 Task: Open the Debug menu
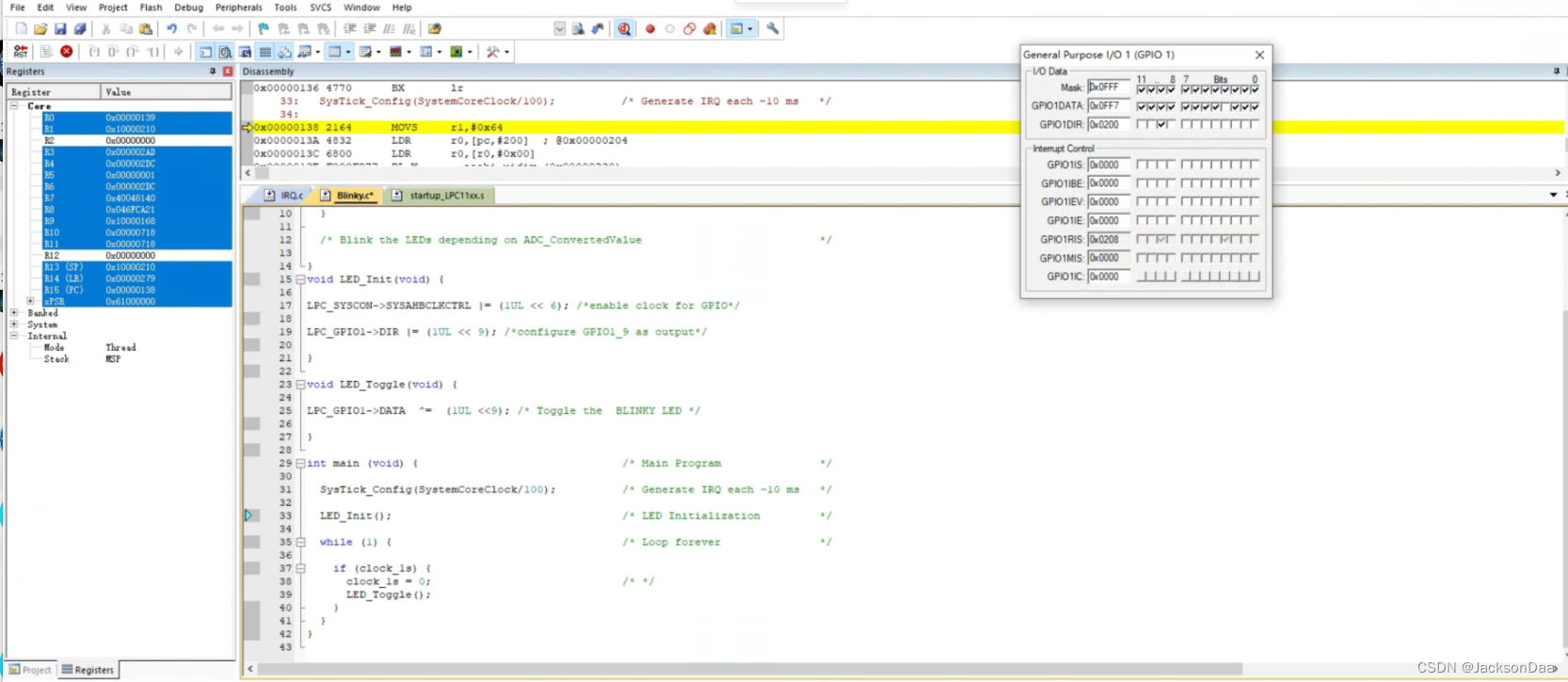pyautogui.click(x=188, y=8)
